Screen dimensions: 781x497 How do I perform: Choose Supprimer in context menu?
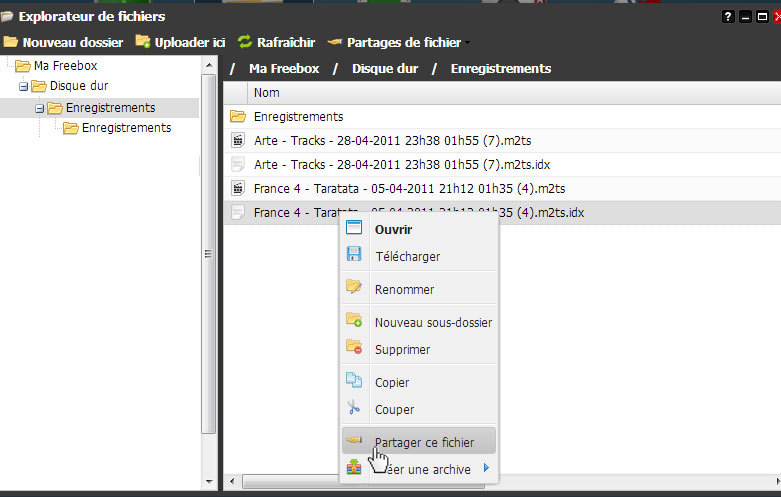pyautogui.click(x=419, y=350)
